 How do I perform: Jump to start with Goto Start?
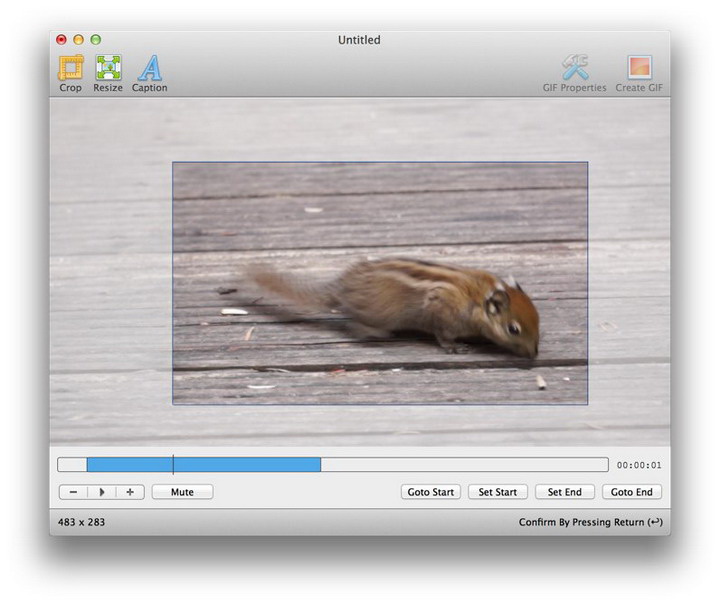[x=430, y=492]
